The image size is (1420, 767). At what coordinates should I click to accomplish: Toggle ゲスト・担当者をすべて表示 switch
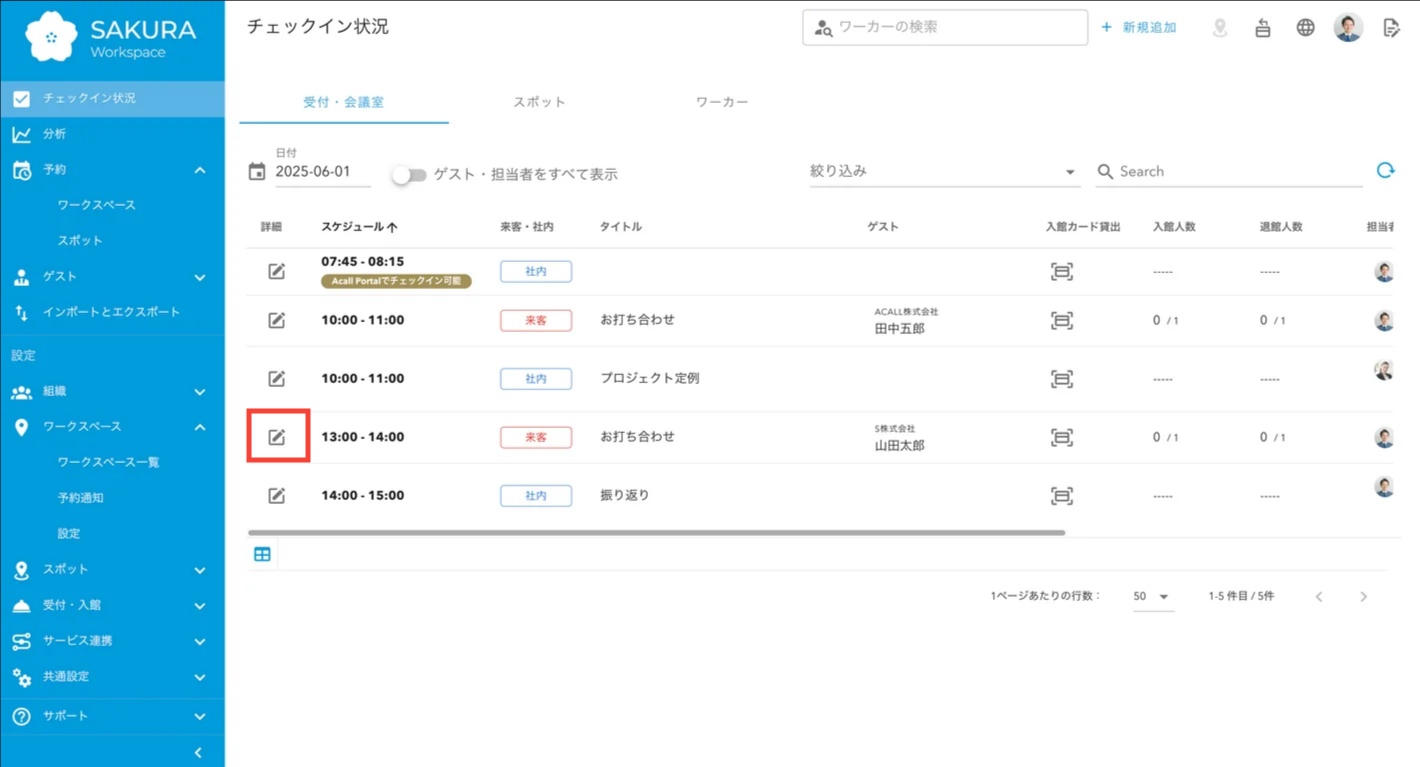tap(409, 175)
